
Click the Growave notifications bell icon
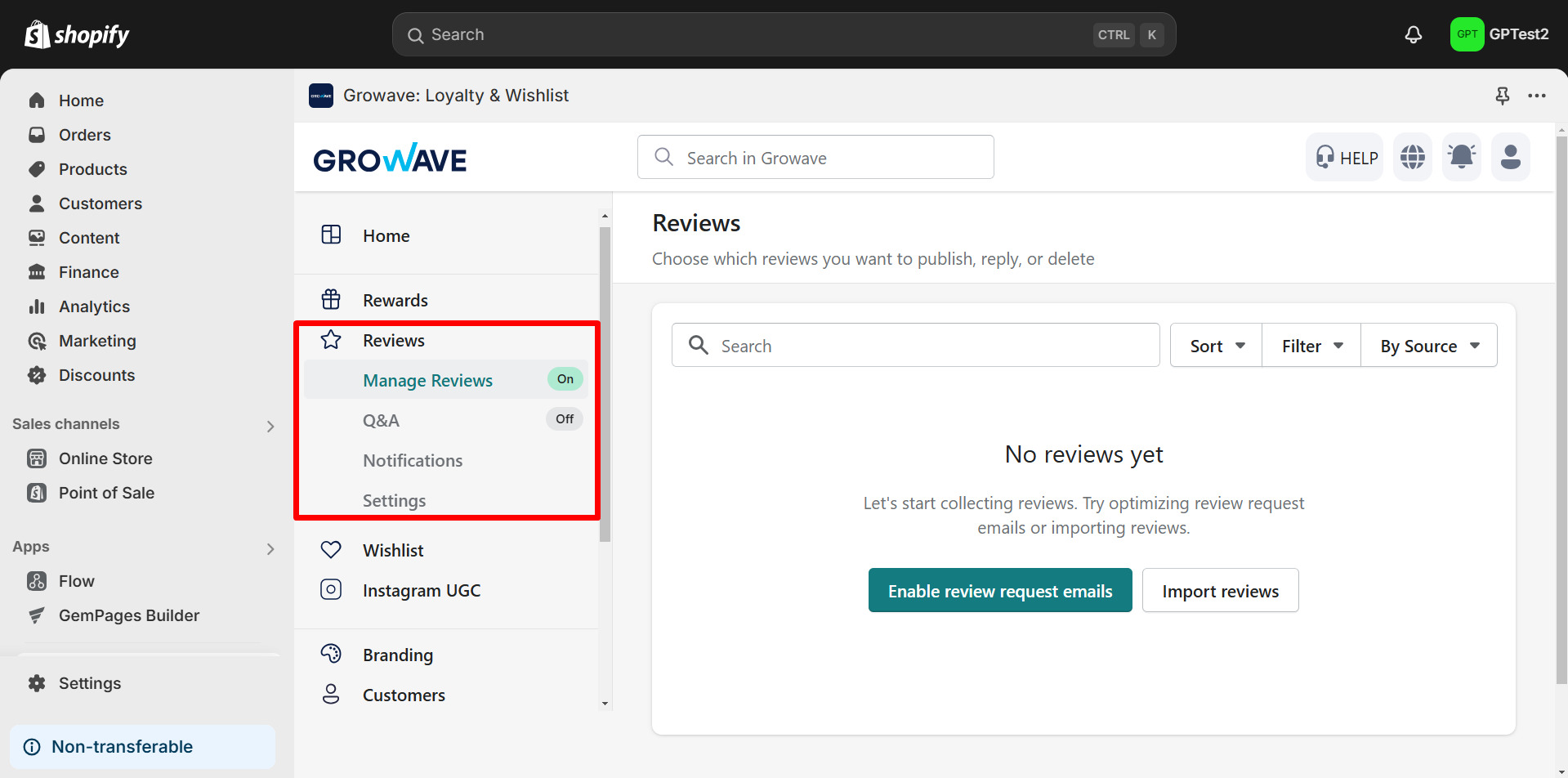click(1461, 156)
